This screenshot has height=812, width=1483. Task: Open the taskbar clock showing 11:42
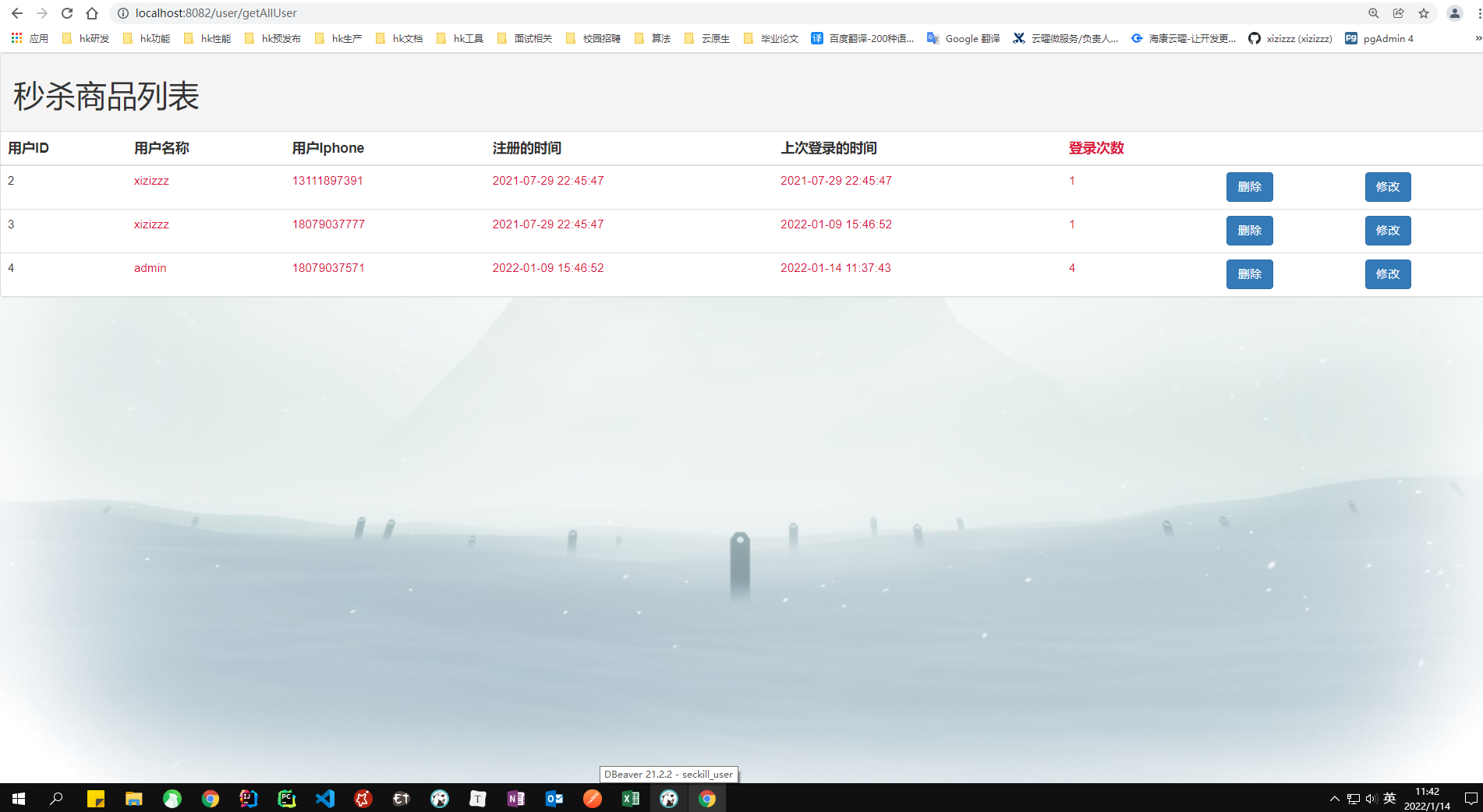[1427, 799]
